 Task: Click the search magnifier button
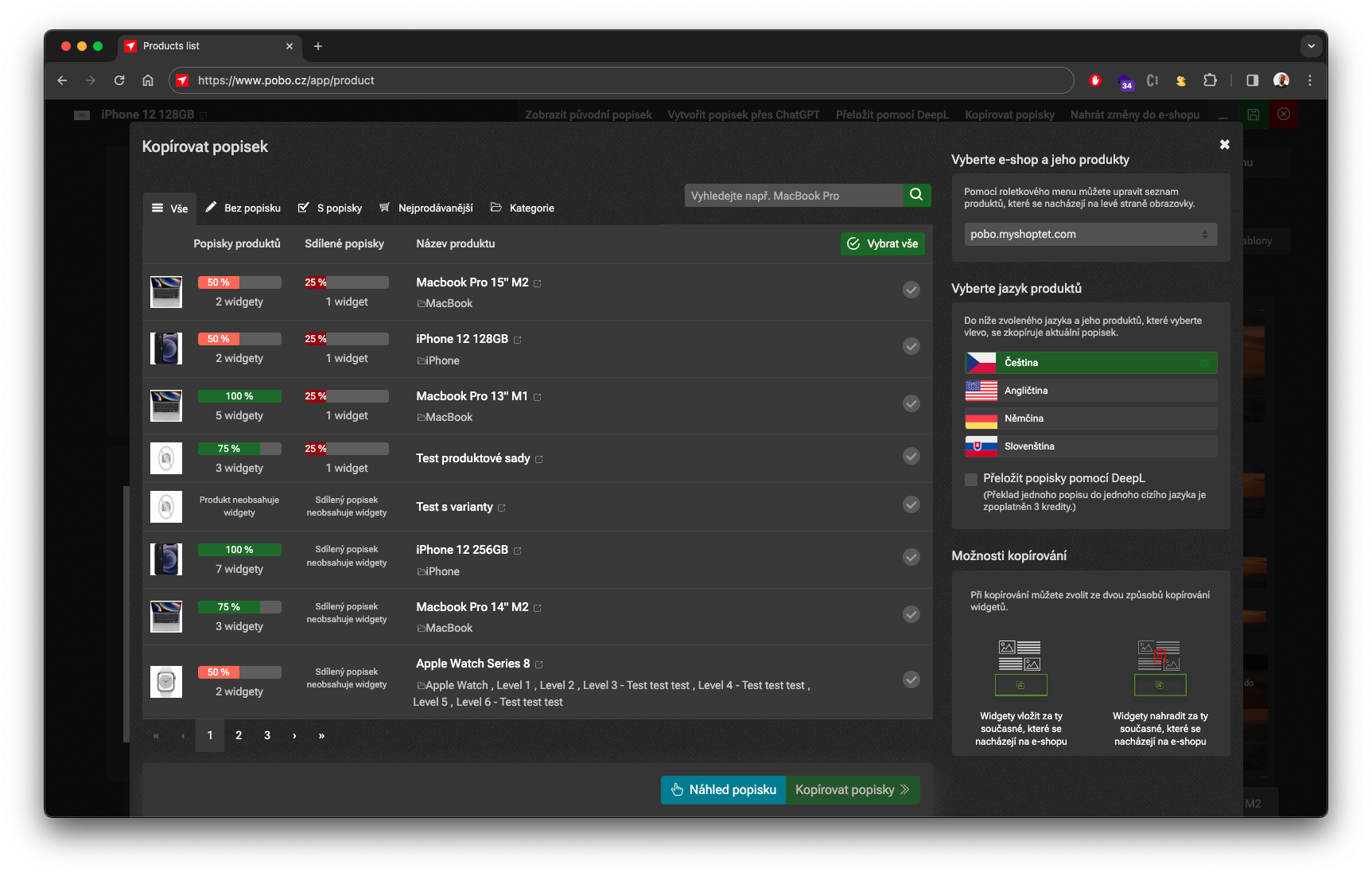pos(916,195)
